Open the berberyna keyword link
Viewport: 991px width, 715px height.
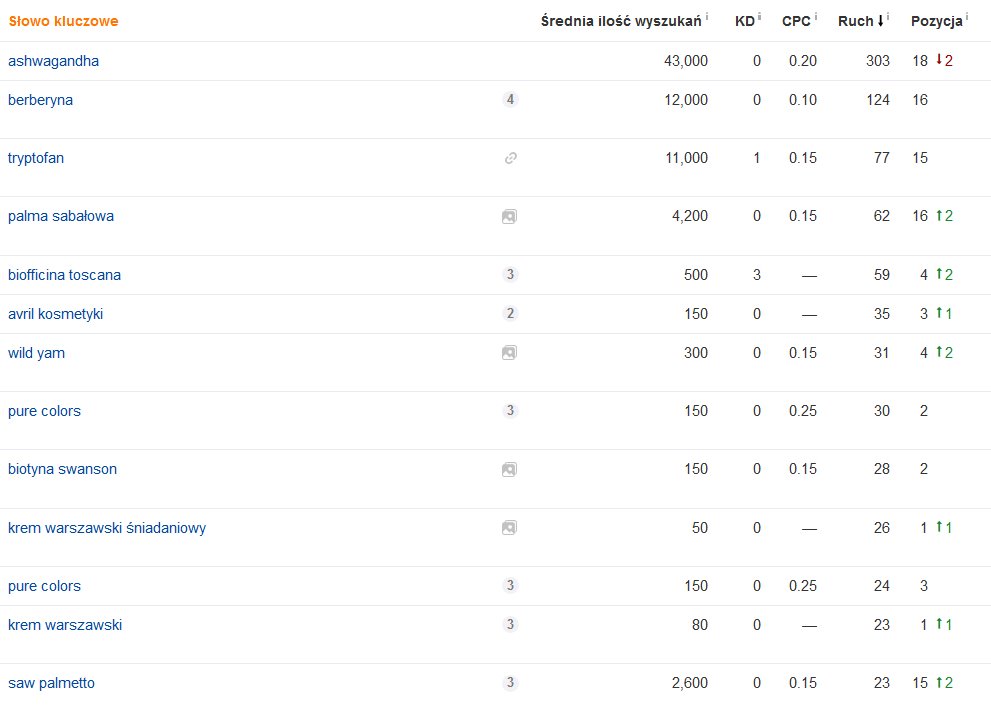40,100
